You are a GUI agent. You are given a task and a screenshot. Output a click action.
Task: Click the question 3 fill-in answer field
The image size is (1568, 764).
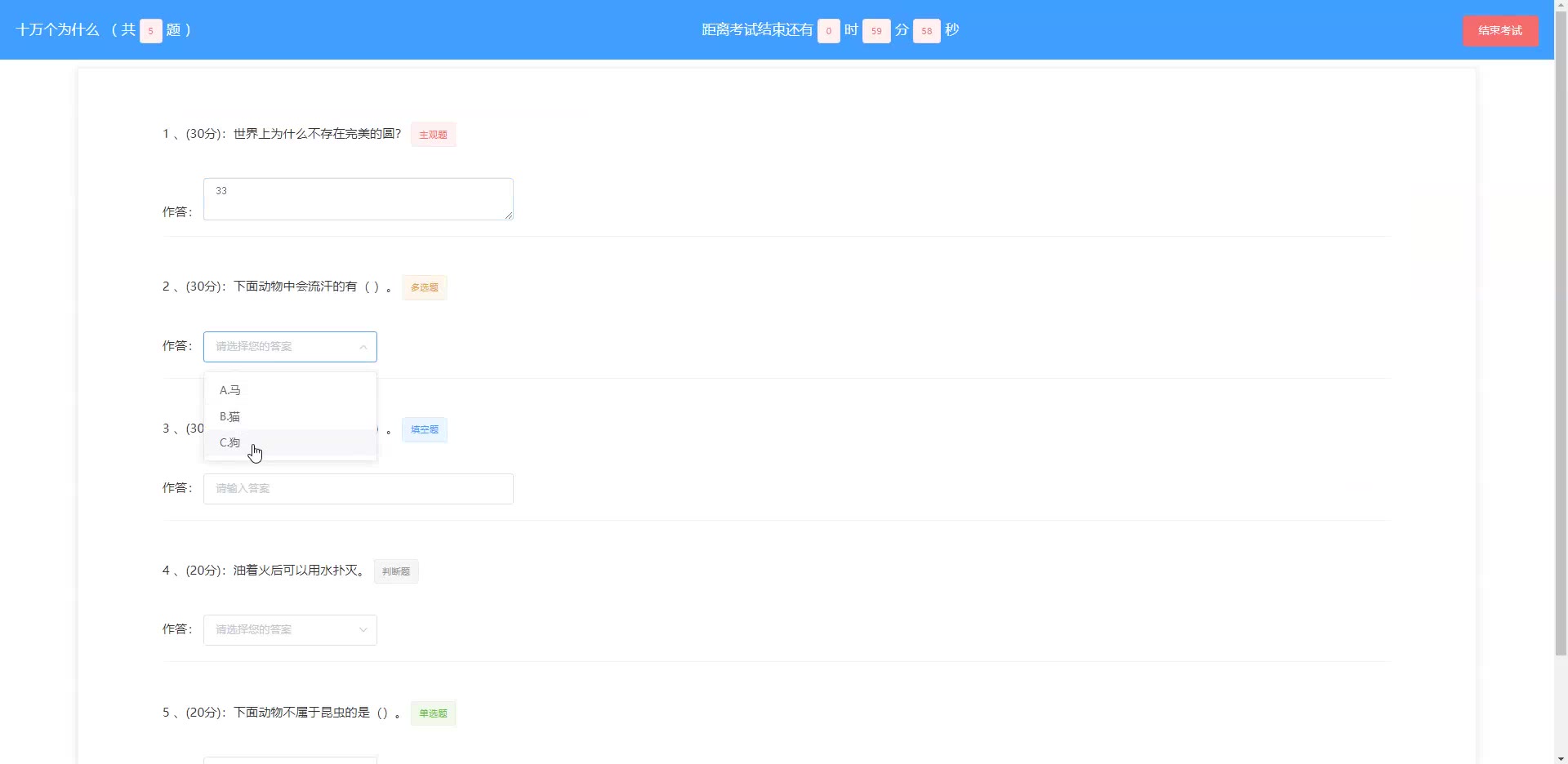click(x=358, y=489)
